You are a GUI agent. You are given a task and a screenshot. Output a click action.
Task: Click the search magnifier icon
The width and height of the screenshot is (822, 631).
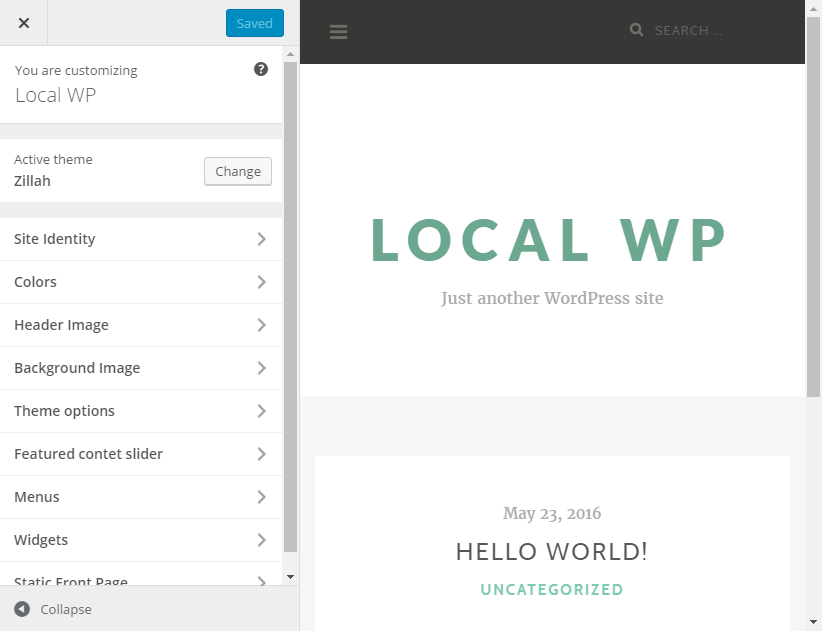tap(636, 30)
